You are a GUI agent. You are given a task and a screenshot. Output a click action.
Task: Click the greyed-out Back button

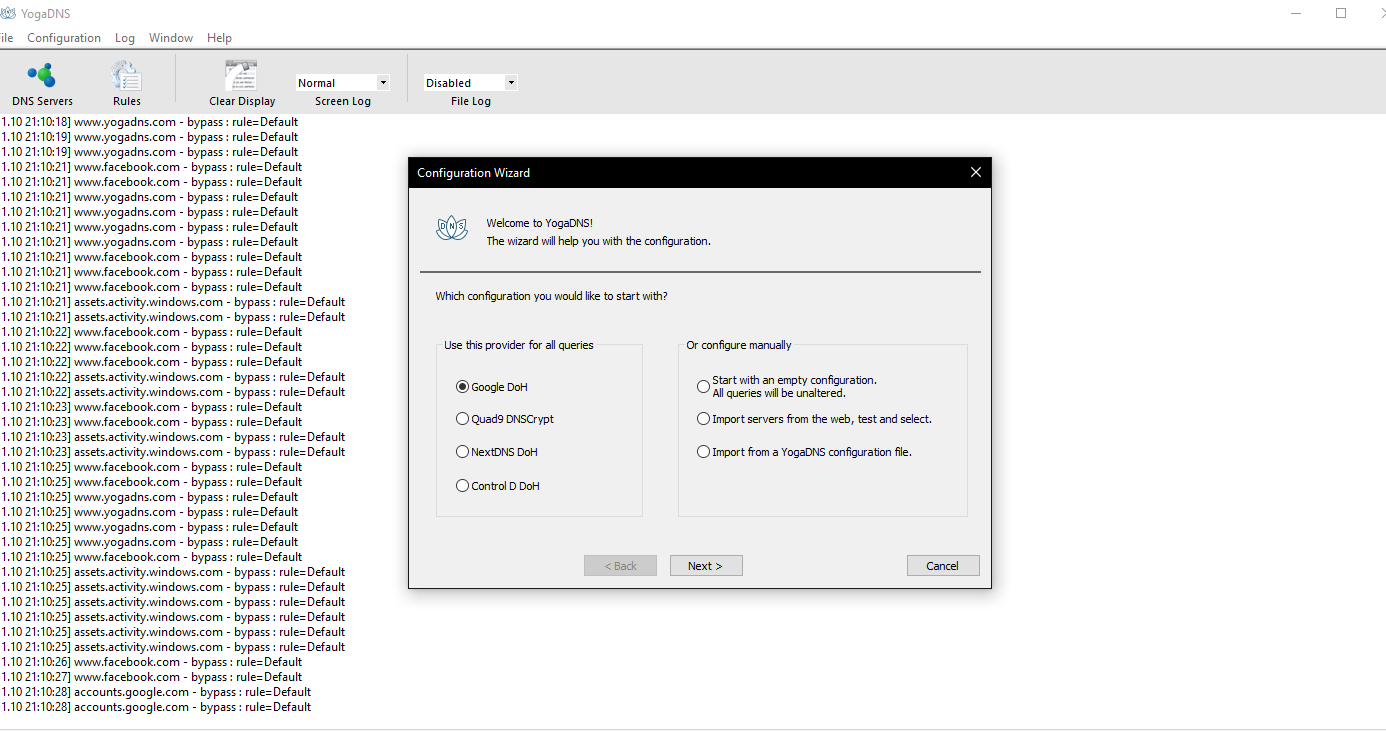(620, 566)
